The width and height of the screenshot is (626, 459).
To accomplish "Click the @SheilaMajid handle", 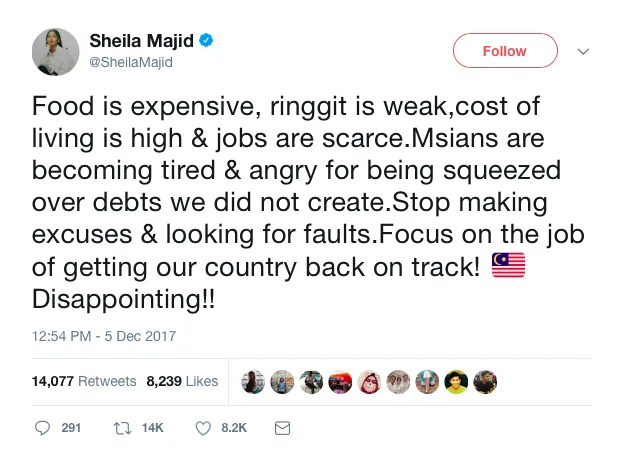I will (131, 62).
